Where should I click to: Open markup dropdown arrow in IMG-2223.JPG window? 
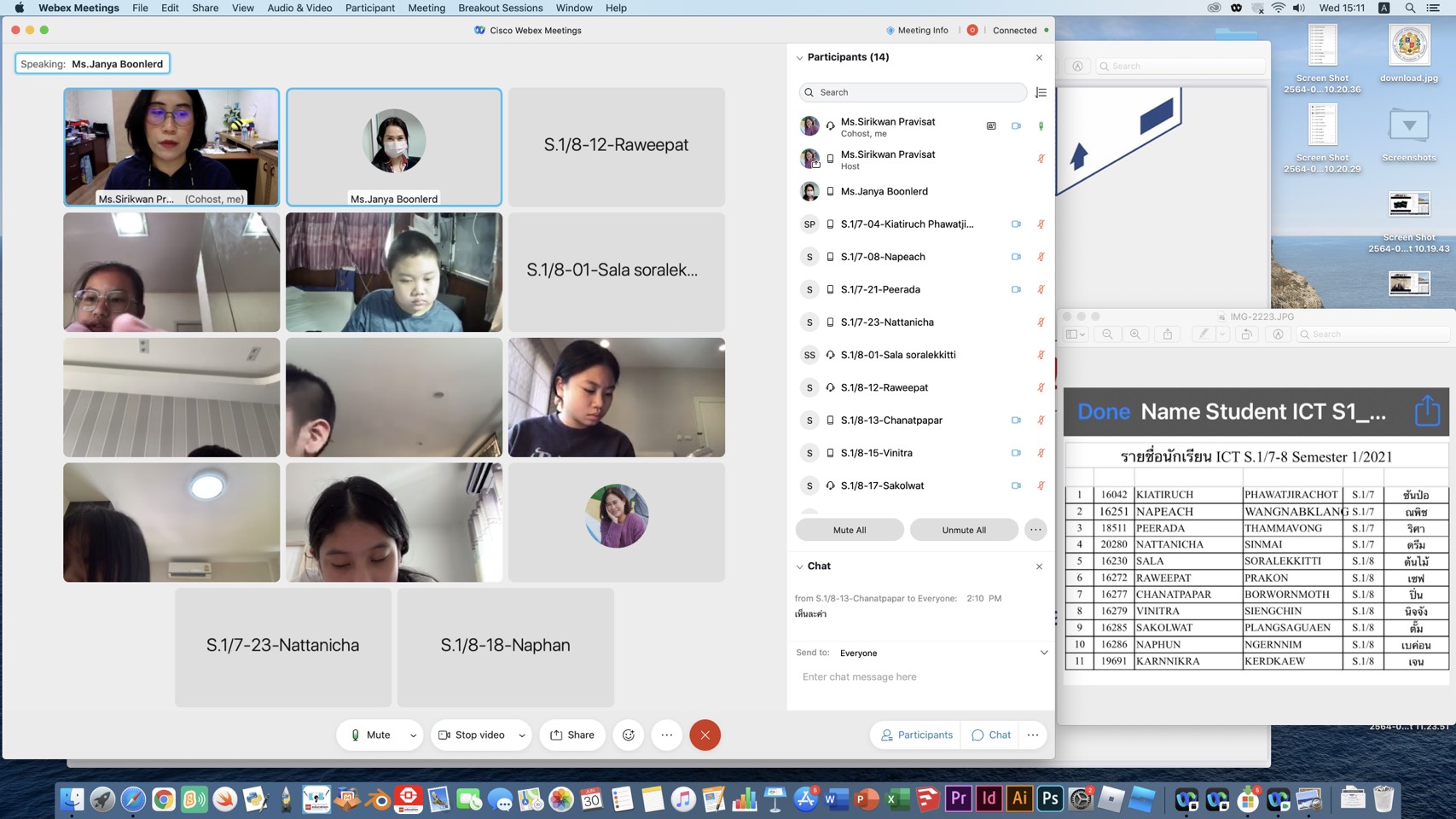point(1222,334)
